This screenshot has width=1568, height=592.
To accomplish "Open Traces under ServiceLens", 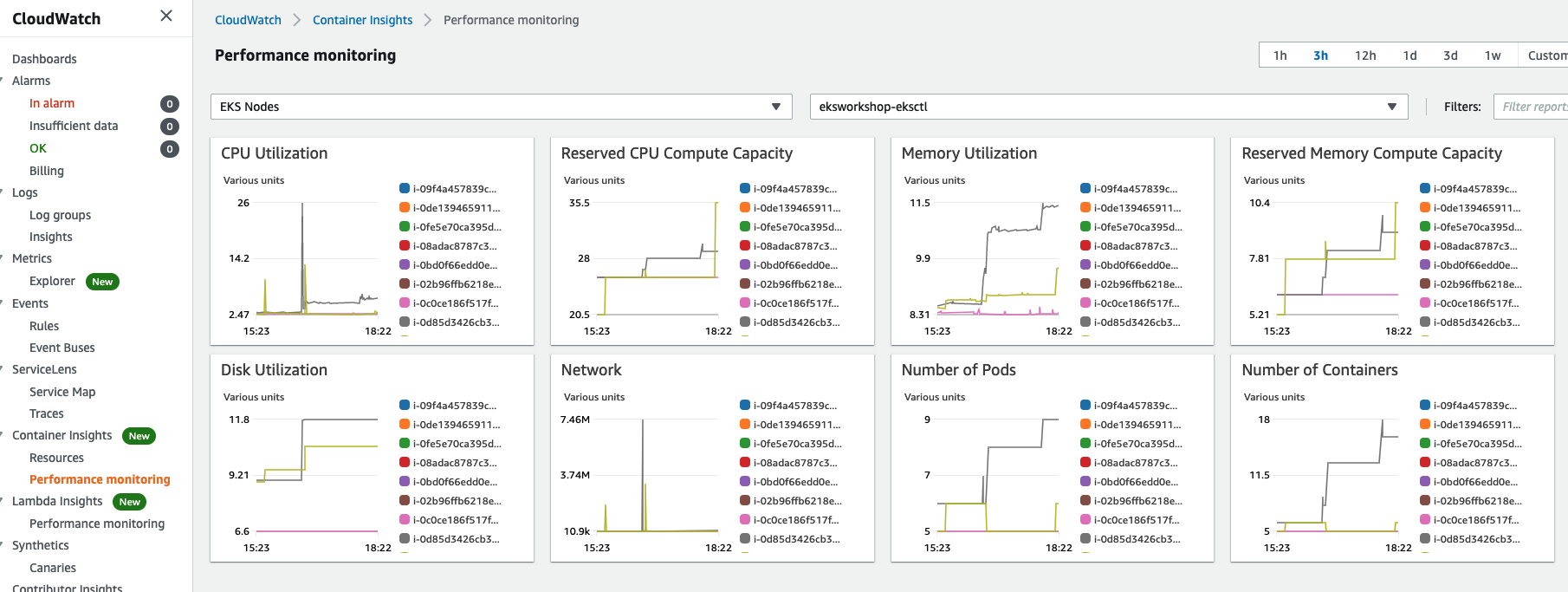I will 47,413.
